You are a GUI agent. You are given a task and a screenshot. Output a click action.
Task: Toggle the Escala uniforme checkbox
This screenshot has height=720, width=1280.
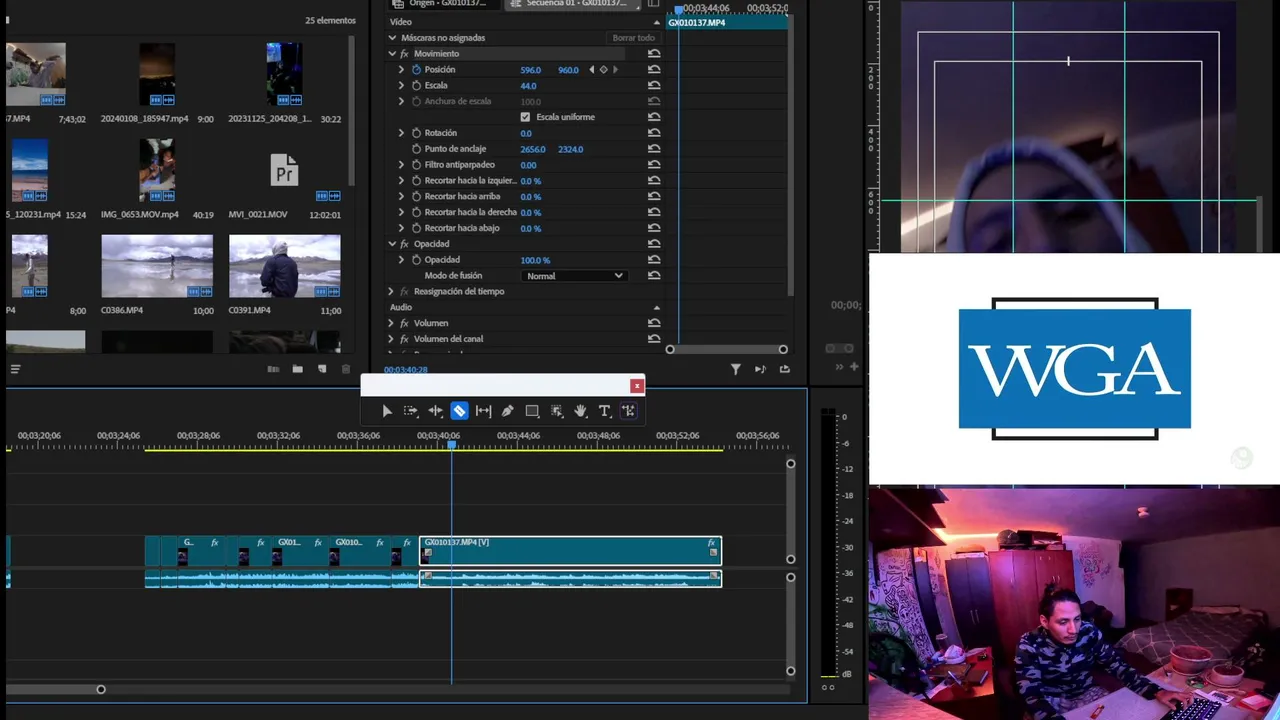tap(525, 117)
